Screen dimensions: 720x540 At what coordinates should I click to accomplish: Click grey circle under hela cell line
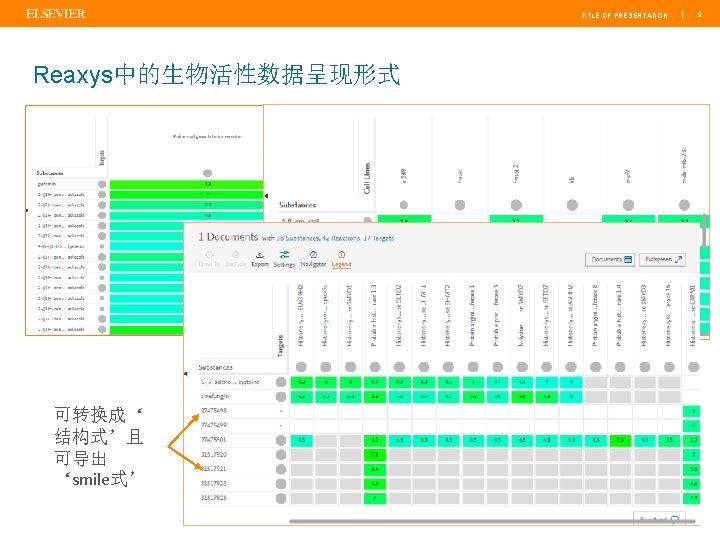coord(460,205)
